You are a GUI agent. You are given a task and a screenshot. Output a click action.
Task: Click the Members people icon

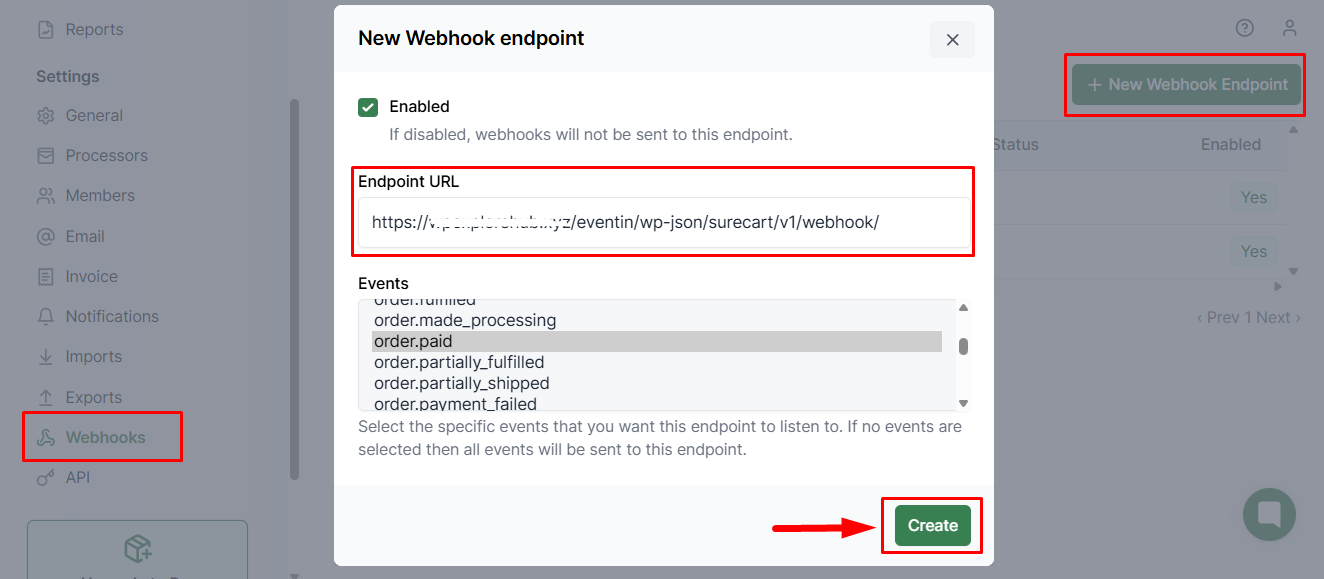click(45, 196)
